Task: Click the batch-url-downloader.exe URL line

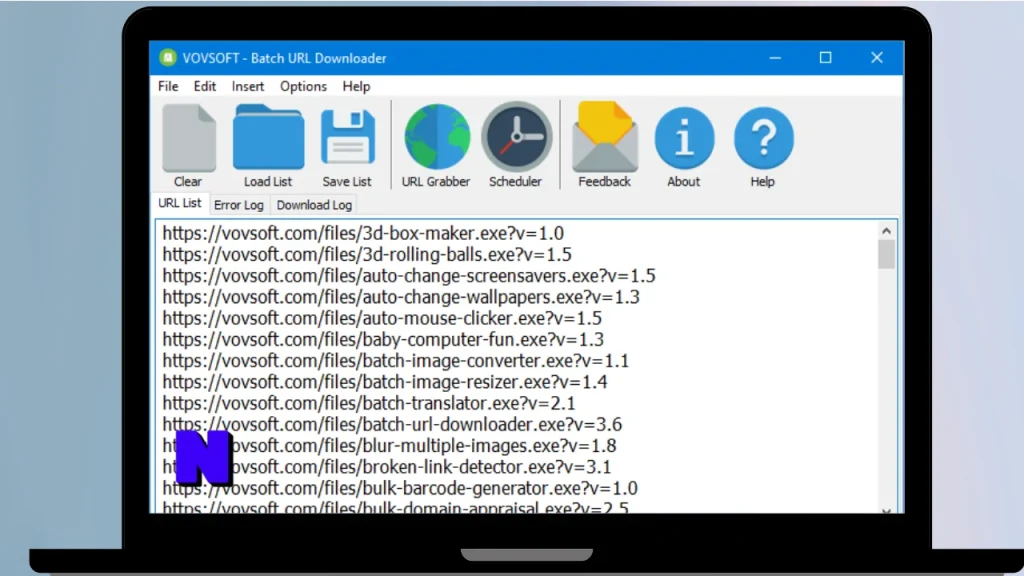Action: click(x=392, y=424)
